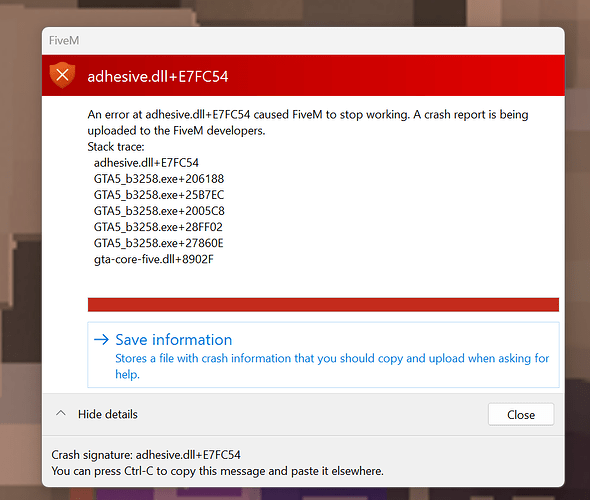This screenshot has width=590, height=500.
Task: Click the Save information arrow icon
Action: (x=101, y=340)
